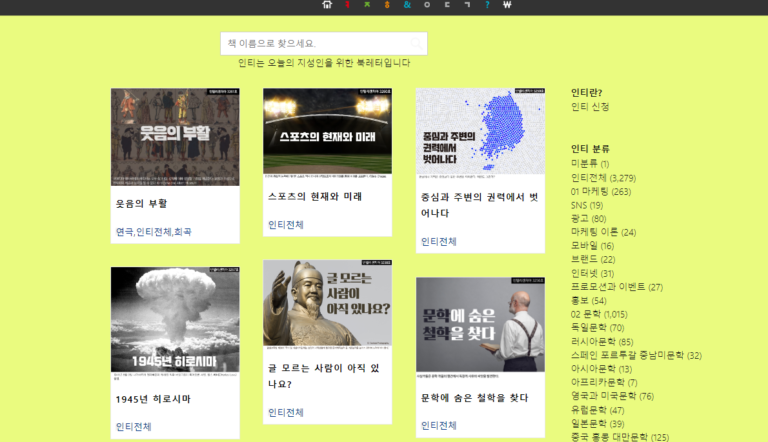Click 인티전체 tag under 스포츠의 현재와 미래
Screen dimensions: 768x442
pyautogui.click(x=286, y=225)
